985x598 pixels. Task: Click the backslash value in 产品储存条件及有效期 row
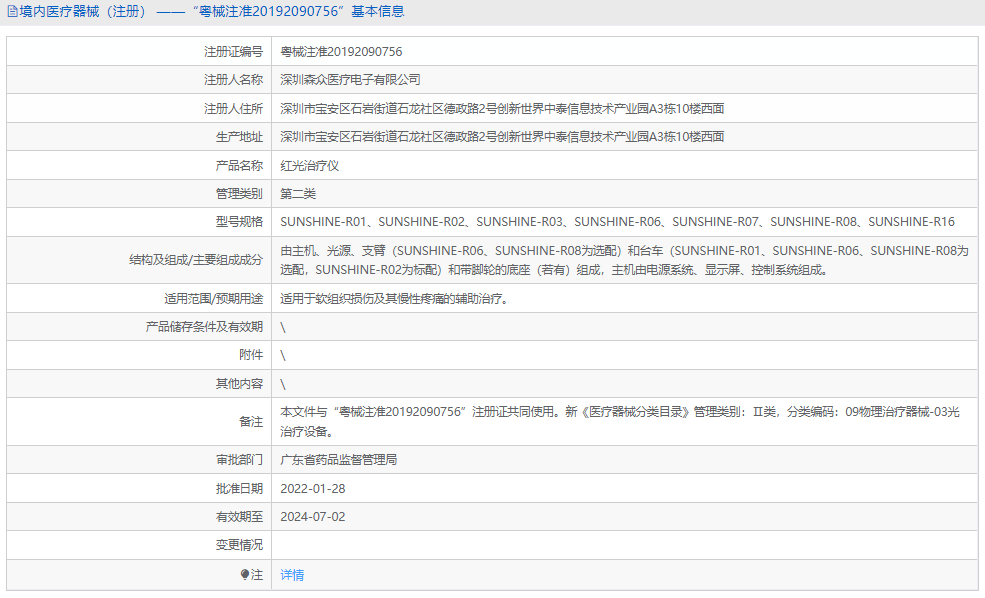283,327
